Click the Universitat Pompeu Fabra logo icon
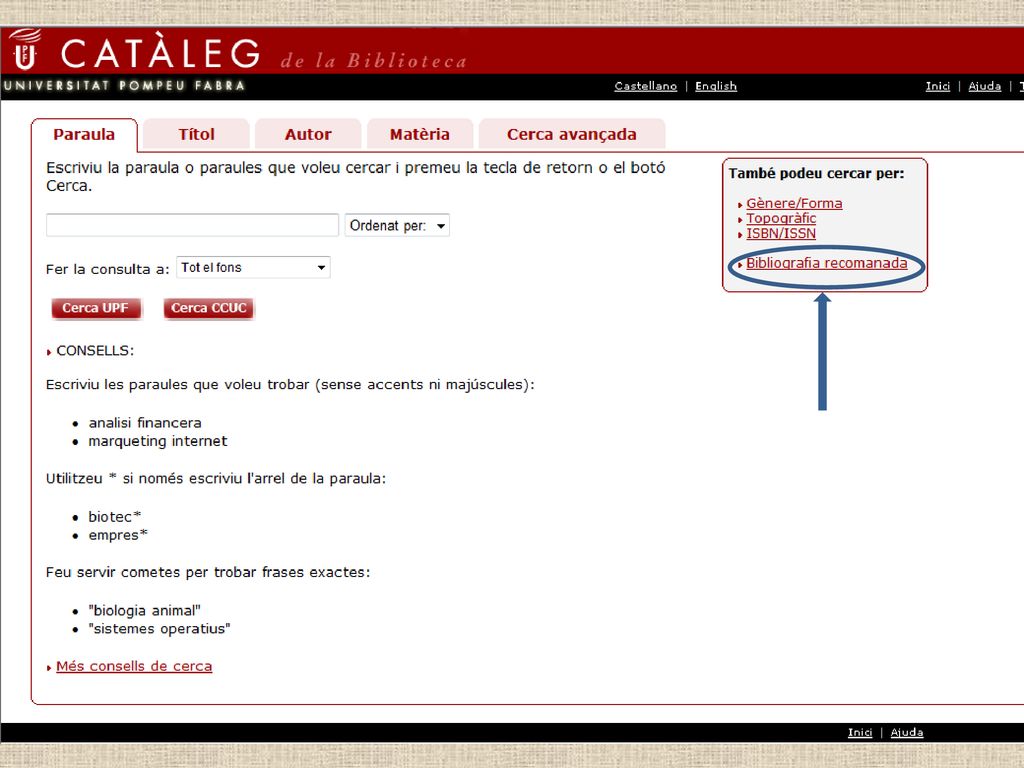Image resolution: width=1024 pixels, height=768 pixels. point(25,50)
